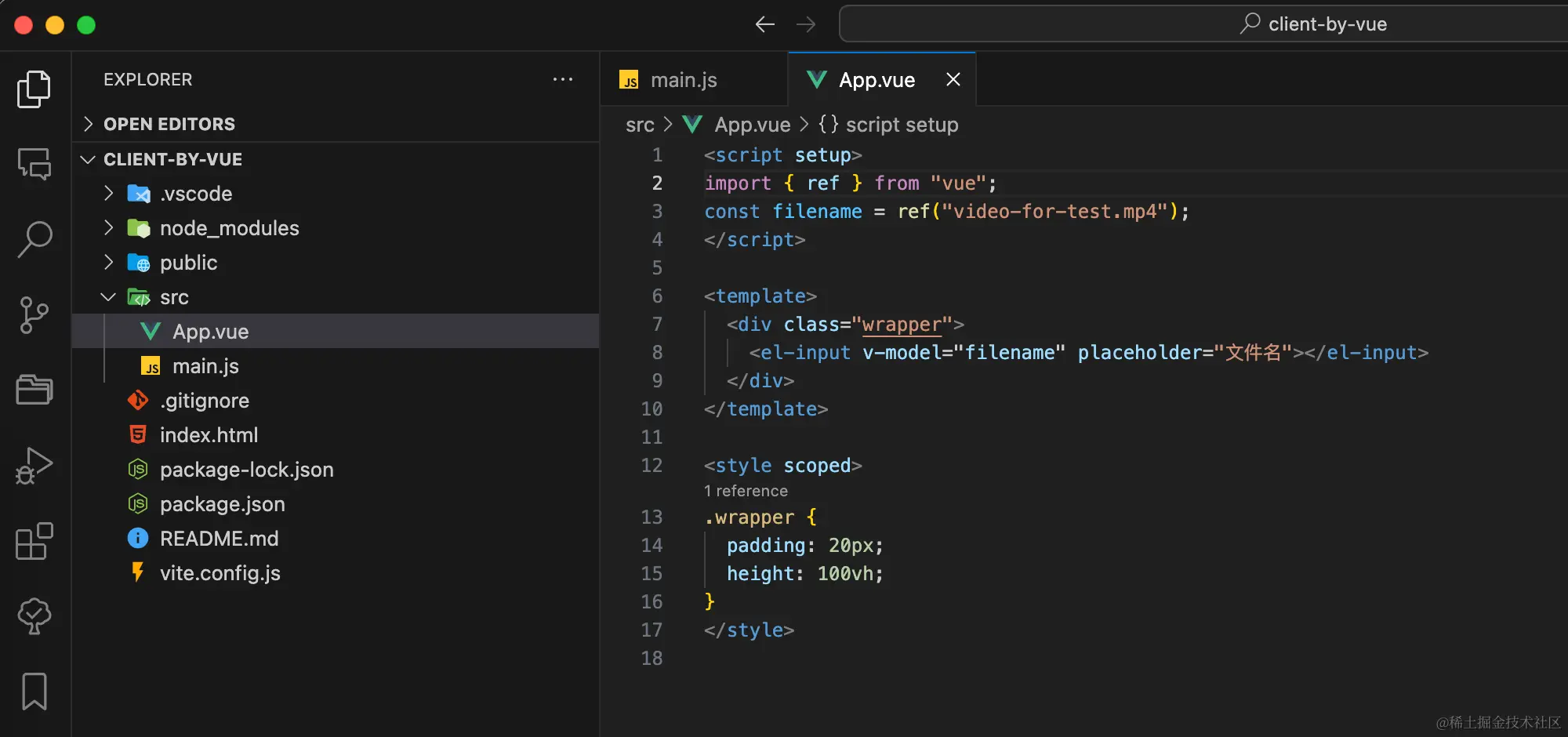Click the style scoped tag on line 12
1568x737 pixels.
[782, 466]
